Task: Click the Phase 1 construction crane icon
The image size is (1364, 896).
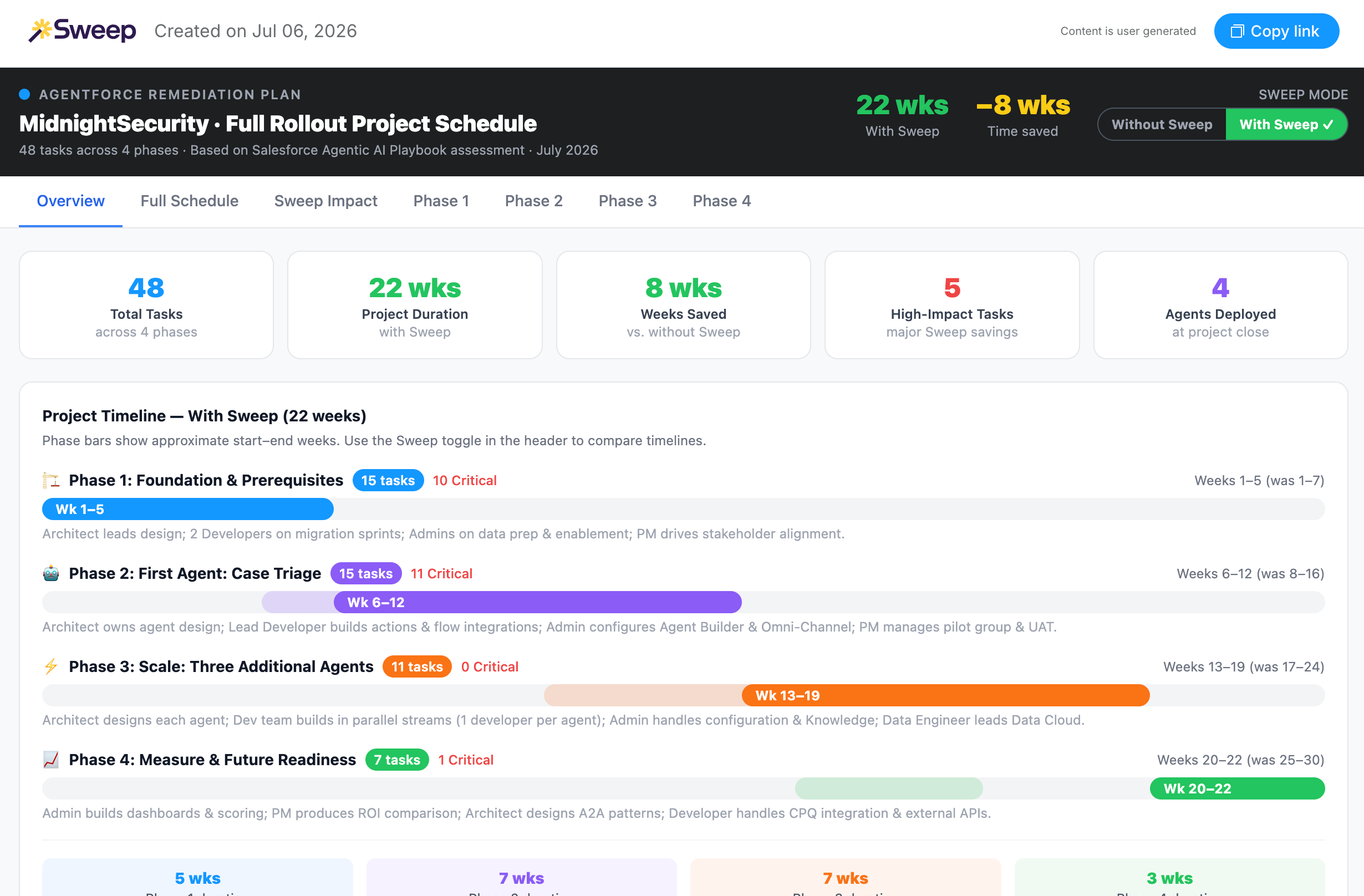Action: click(51, 480)
